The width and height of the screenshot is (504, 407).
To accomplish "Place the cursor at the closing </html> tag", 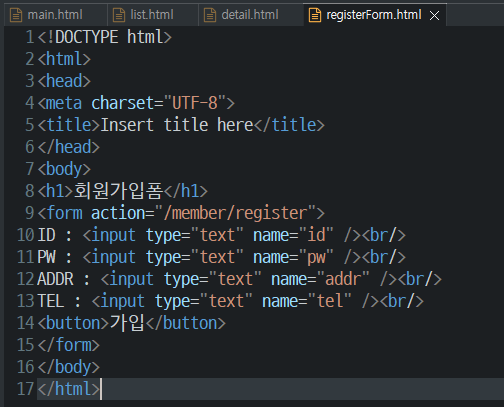I will tap(69, 389).
